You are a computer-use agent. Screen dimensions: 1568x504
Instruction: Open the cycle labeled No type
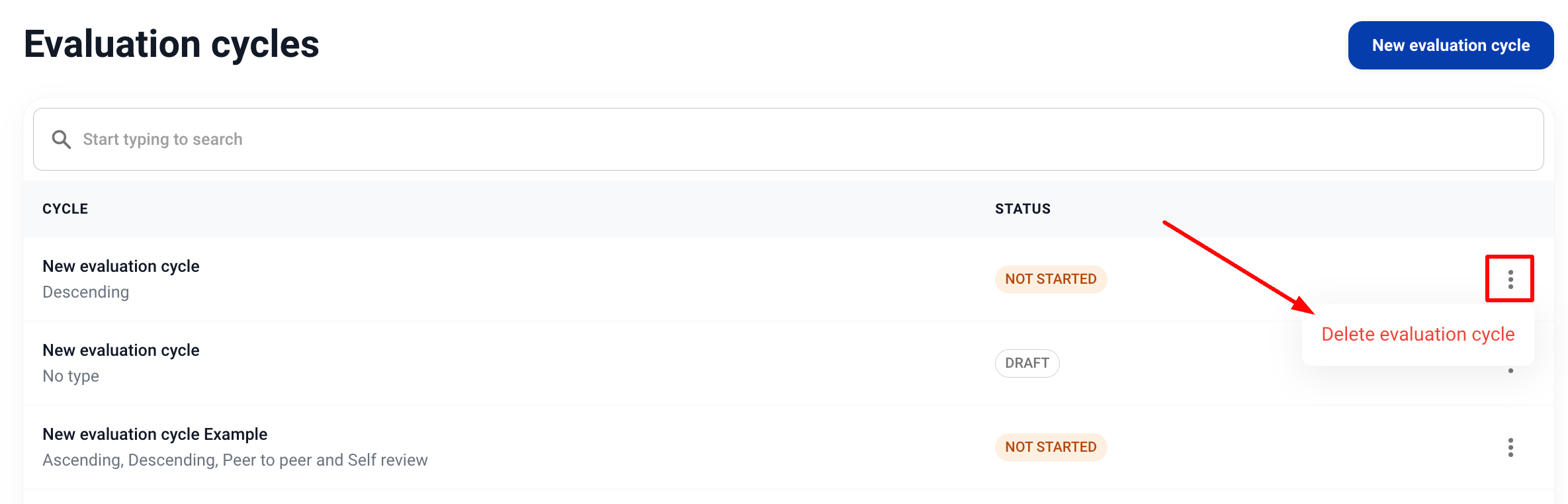click(120, 350)
